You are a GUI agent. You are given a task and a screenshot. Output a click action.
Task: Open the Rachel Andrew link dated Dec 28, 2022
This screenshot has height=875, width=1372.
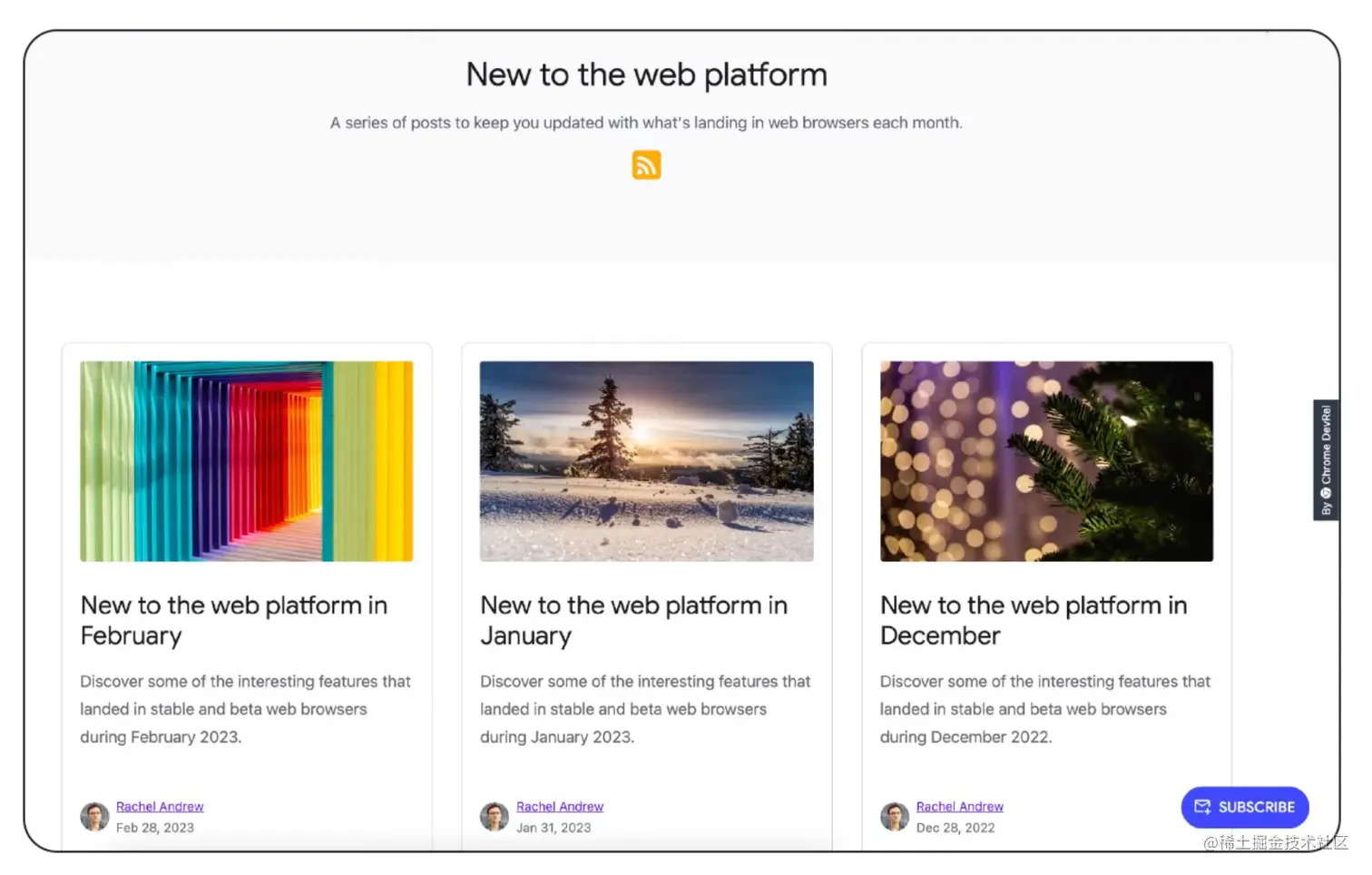(960, 807)
